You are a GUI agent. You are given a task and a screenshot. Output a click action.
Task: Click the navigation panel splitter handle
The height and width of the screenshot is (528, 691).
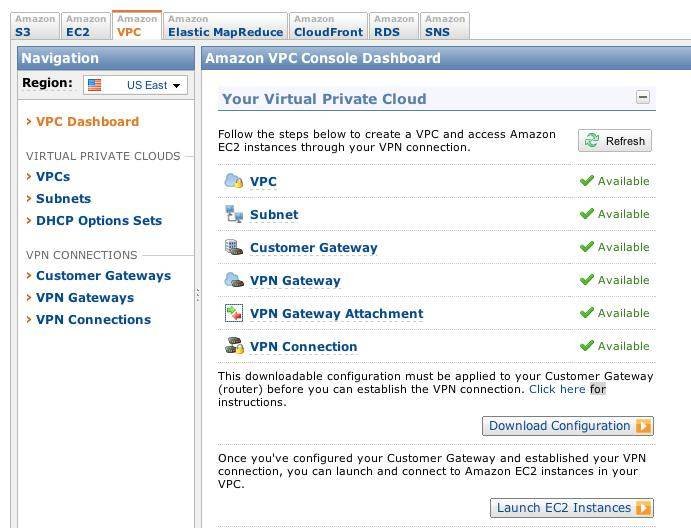tap(197, 295)
